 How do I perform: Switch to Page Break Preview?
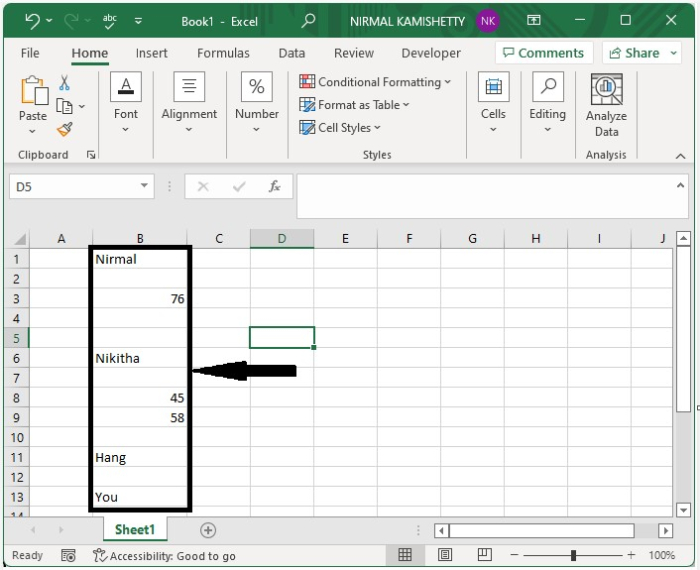pos(484,555)
